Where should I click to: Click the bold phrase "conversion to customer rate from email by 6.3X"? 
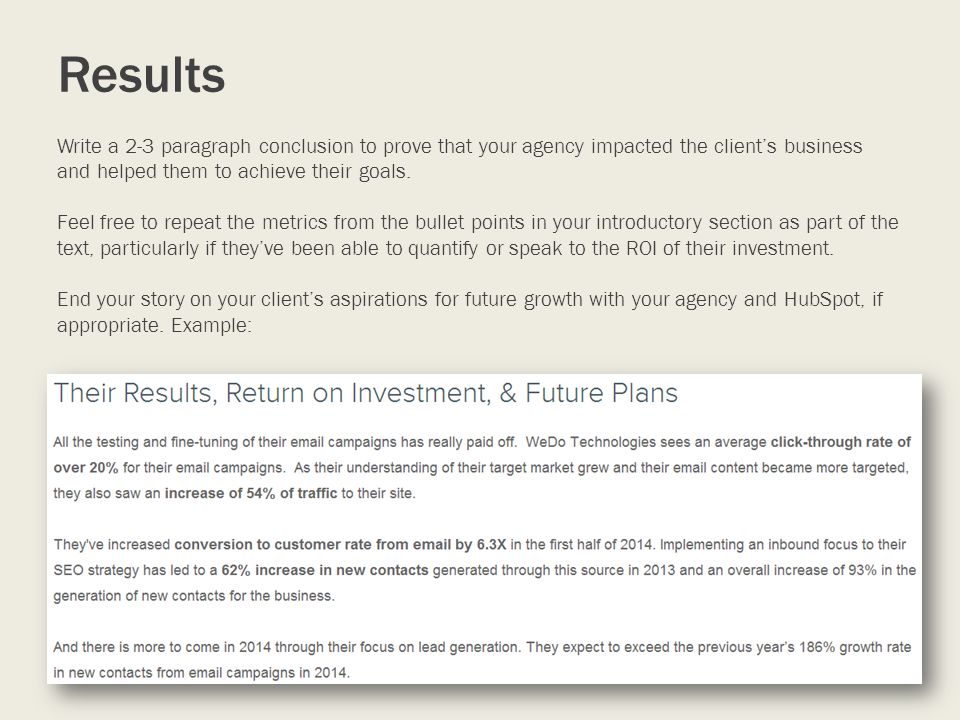pos(340,545)
